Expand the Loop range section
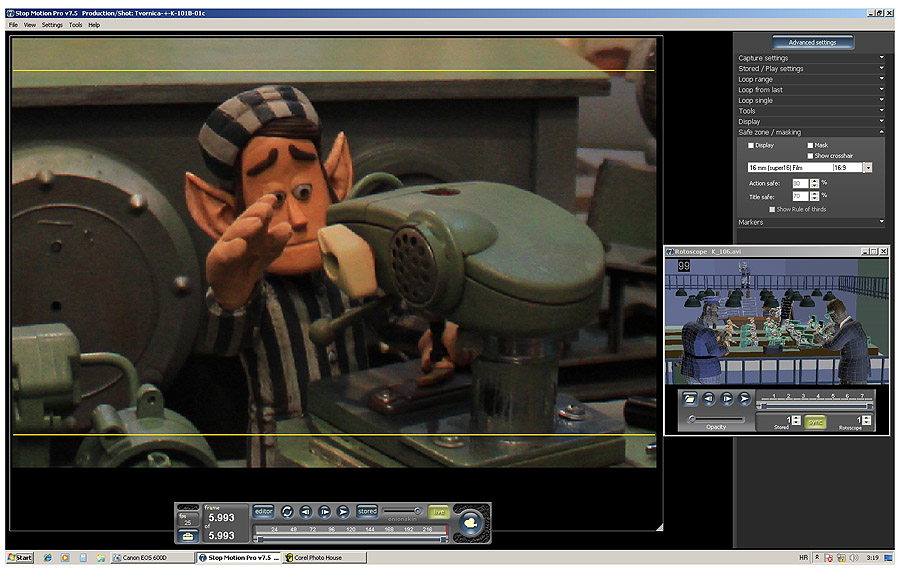This screenshot has width=900, height=572. click(x=810, y=79)
